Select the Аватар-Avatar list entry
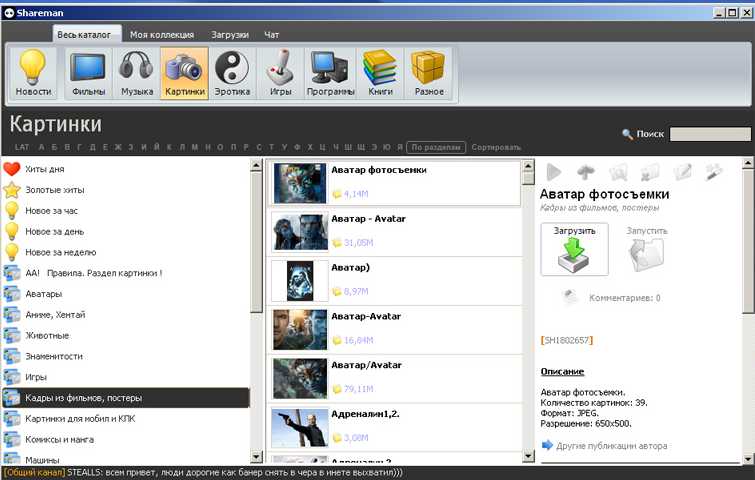The image size is (755, 480). click(395, 330)
